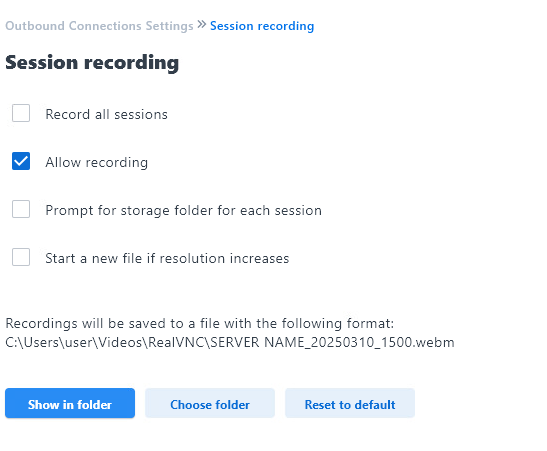Click the Allow recording label text
Image resolution: width=547 pixels, height=451 pixels.
(97, 163)
